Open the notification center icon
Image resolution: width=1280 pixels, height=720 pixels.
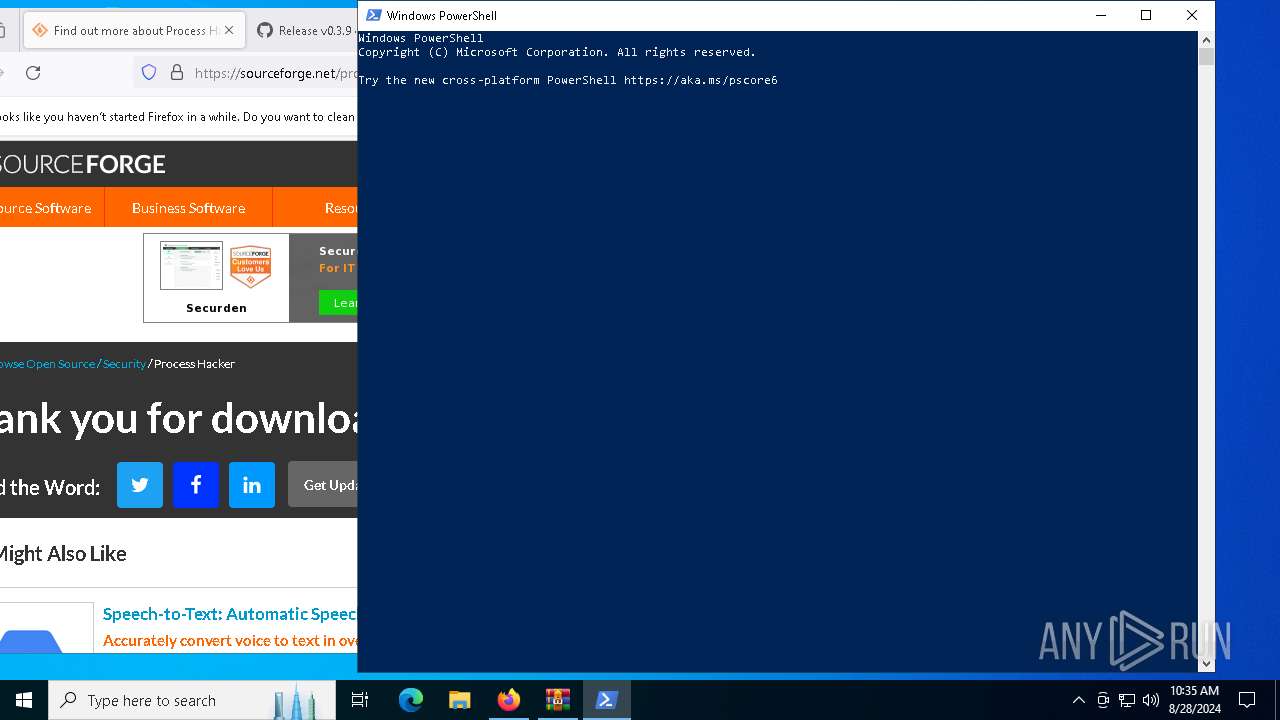click(1247, 700)
